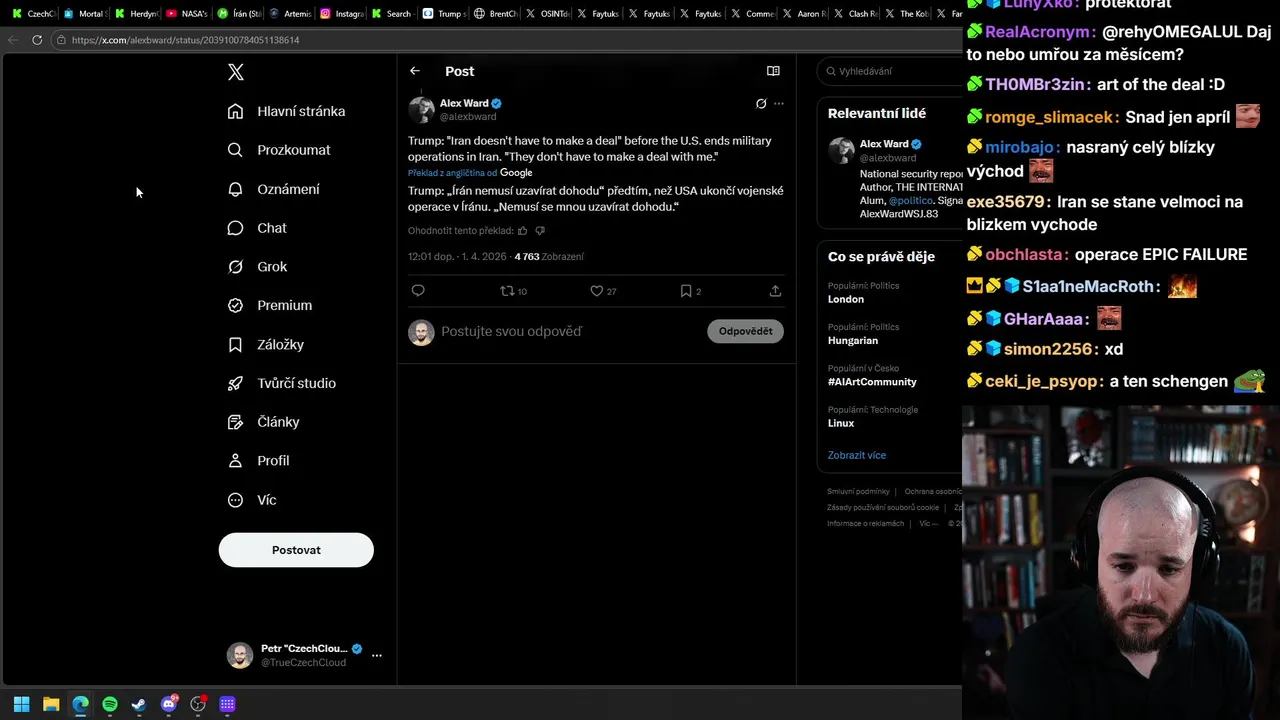
Task: Click the browser back arrow
Action: pos(12,40)
